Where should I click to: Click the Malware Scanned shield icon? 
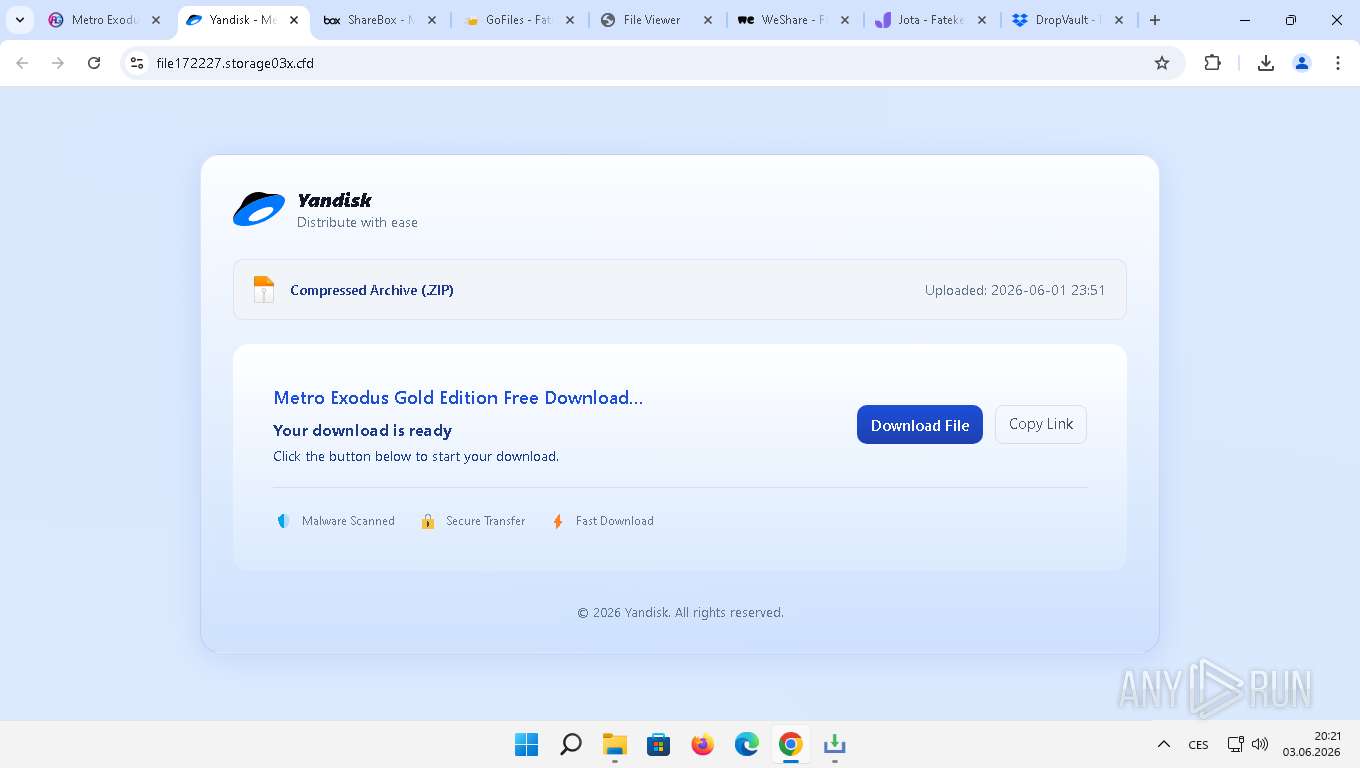click(283, 521)
